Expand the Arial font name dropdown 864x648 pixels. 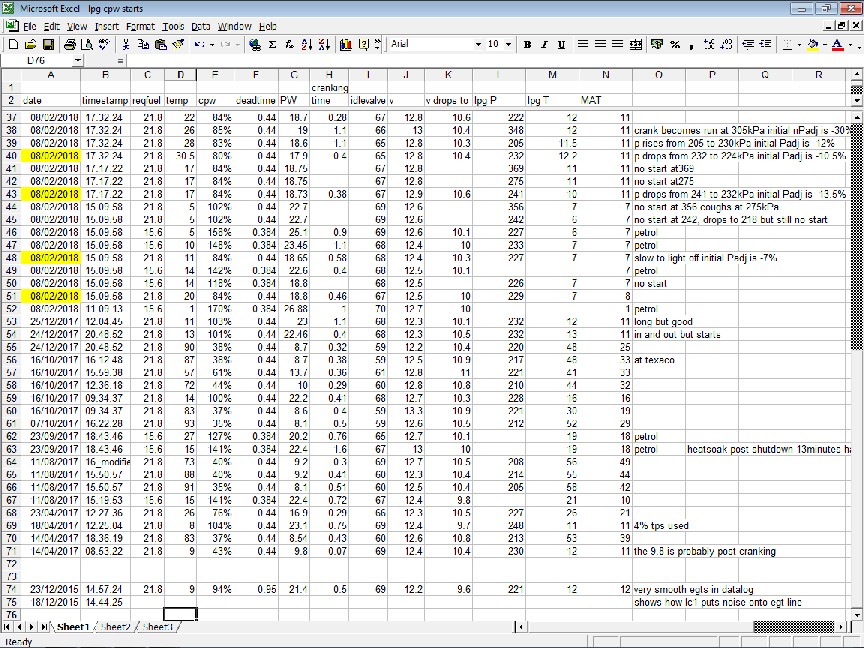coord(478,45)
